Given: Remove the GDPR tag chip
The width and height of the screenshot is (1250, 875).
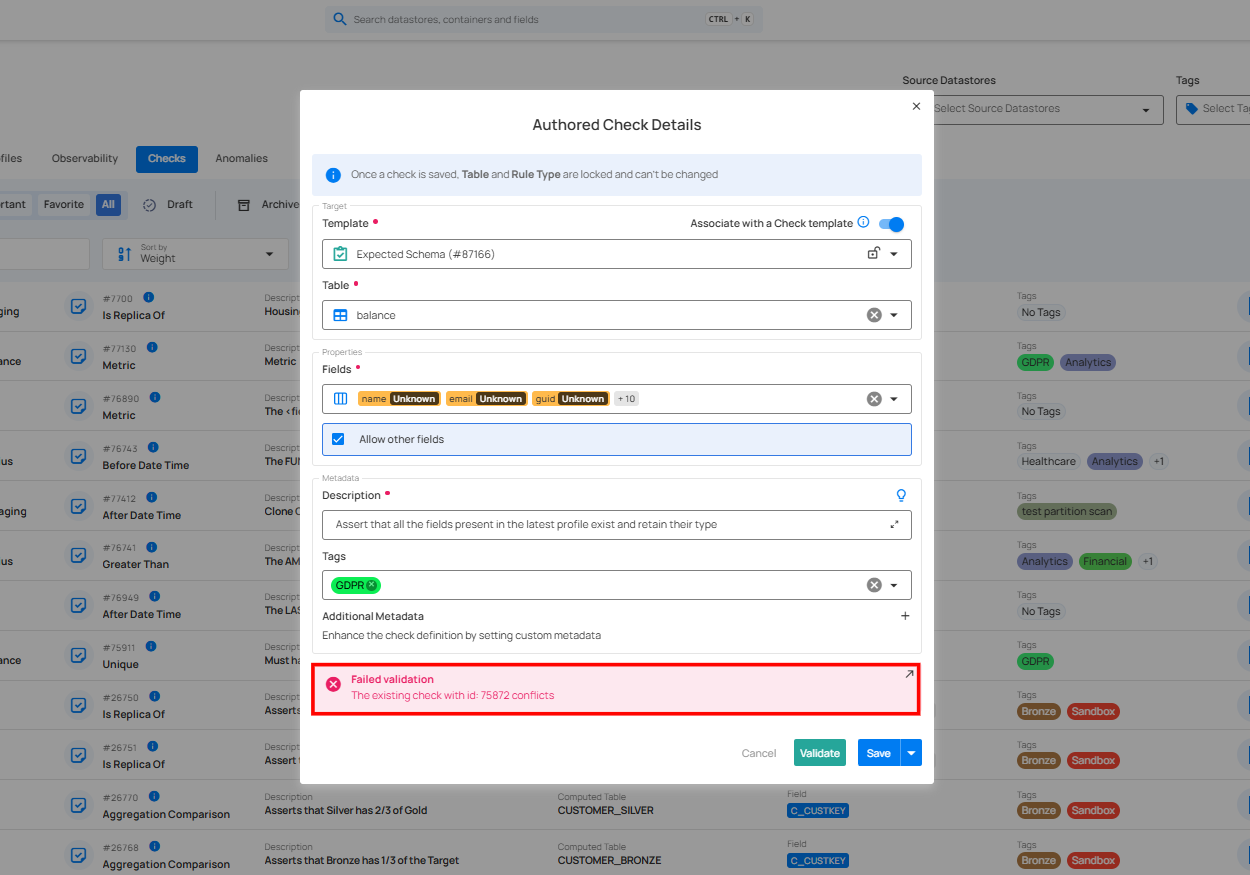Looking at the screenshot, I should 372,585.
